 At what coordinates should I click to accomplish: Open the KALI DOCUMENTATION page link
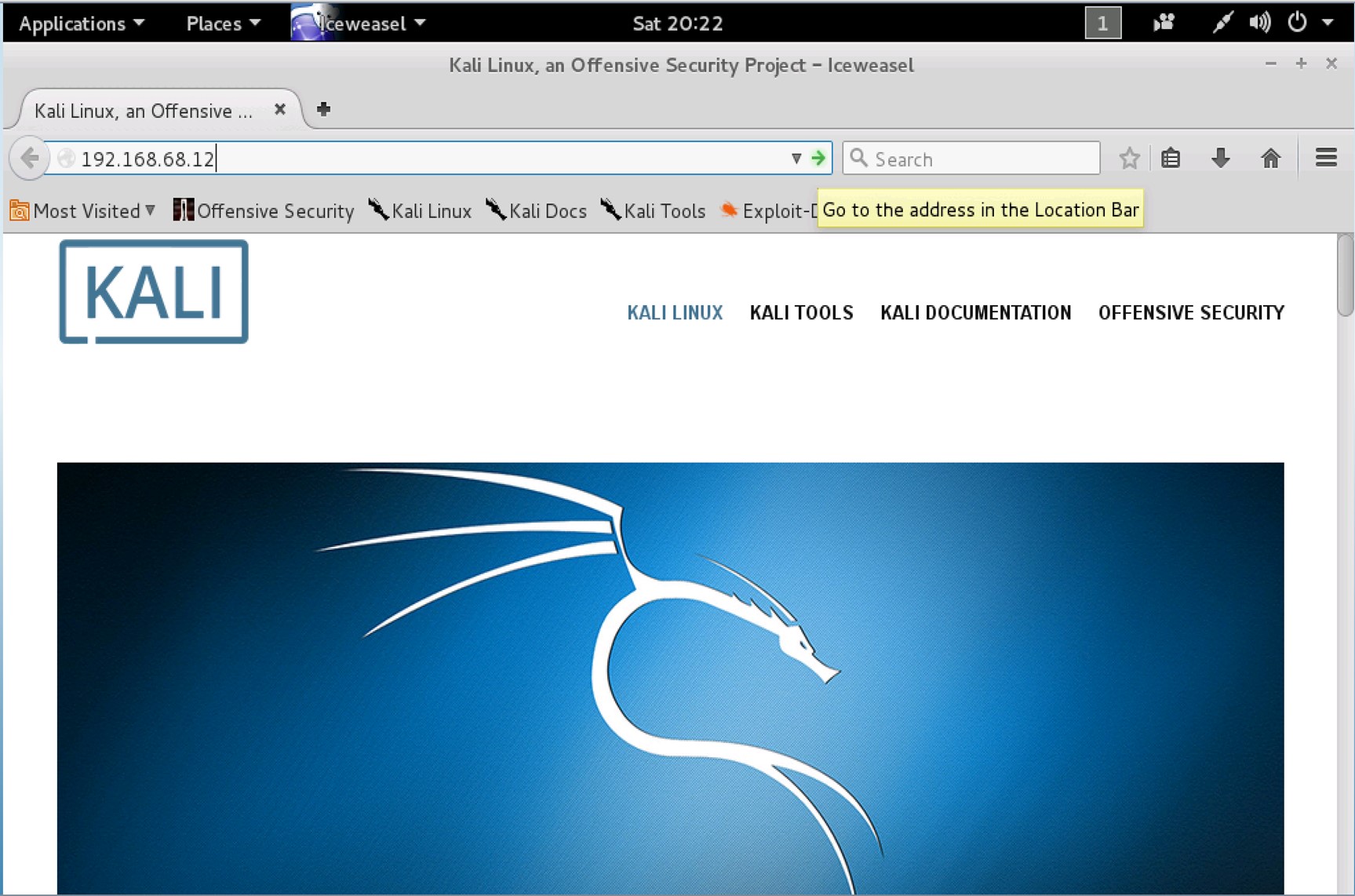tap(975, 313)
